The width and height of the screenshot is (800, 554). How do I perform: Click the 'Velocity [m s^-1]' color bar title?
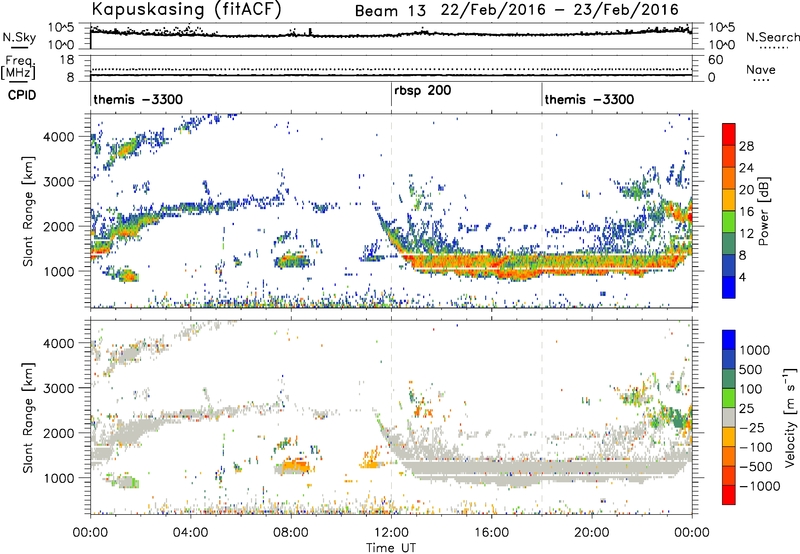click(x=790, y=417)
